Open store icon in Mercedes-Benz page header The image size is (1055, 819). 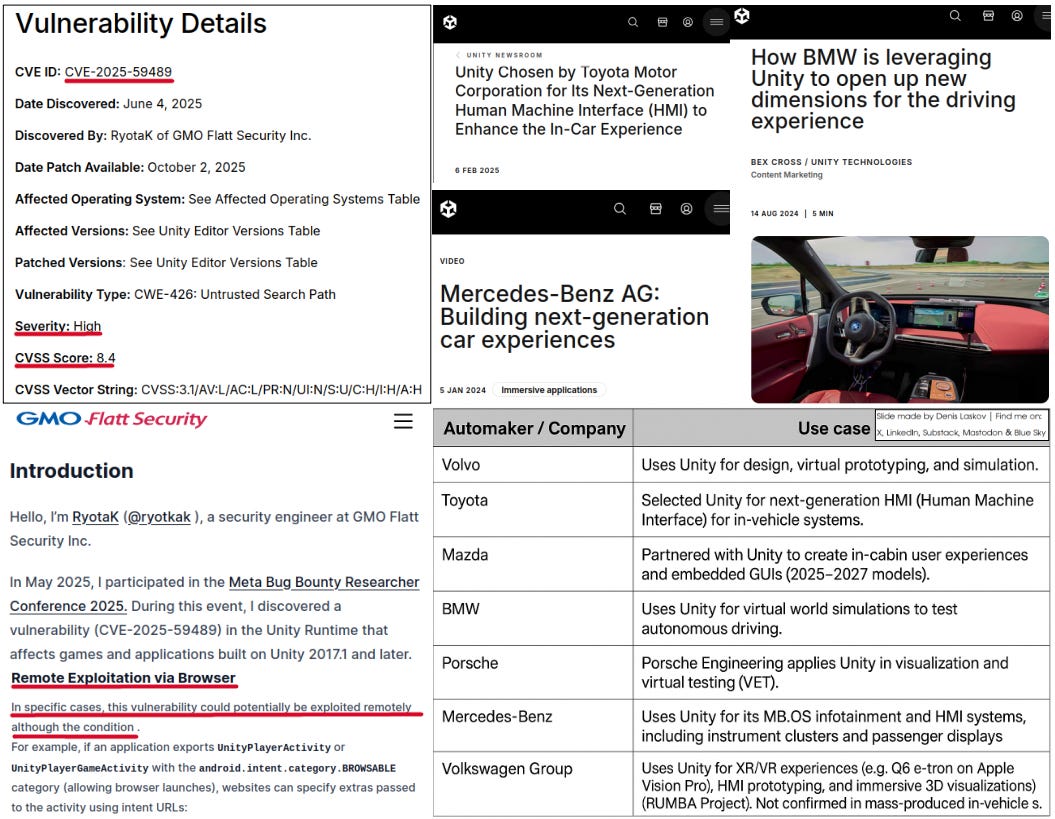tap(655, 209)
